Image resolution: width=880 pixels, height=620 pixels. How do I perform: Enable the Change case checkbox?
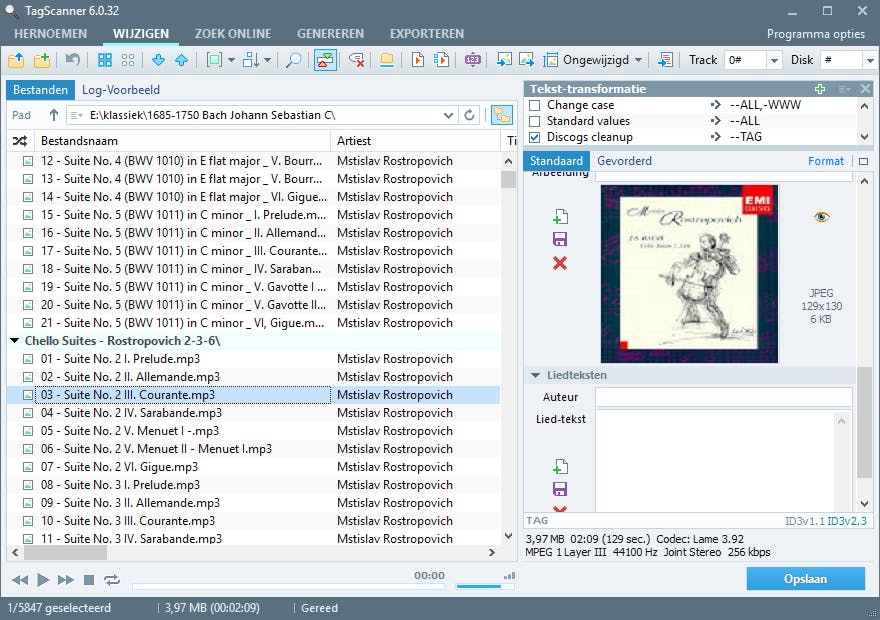pyautogui.click(x=534, y=105)
